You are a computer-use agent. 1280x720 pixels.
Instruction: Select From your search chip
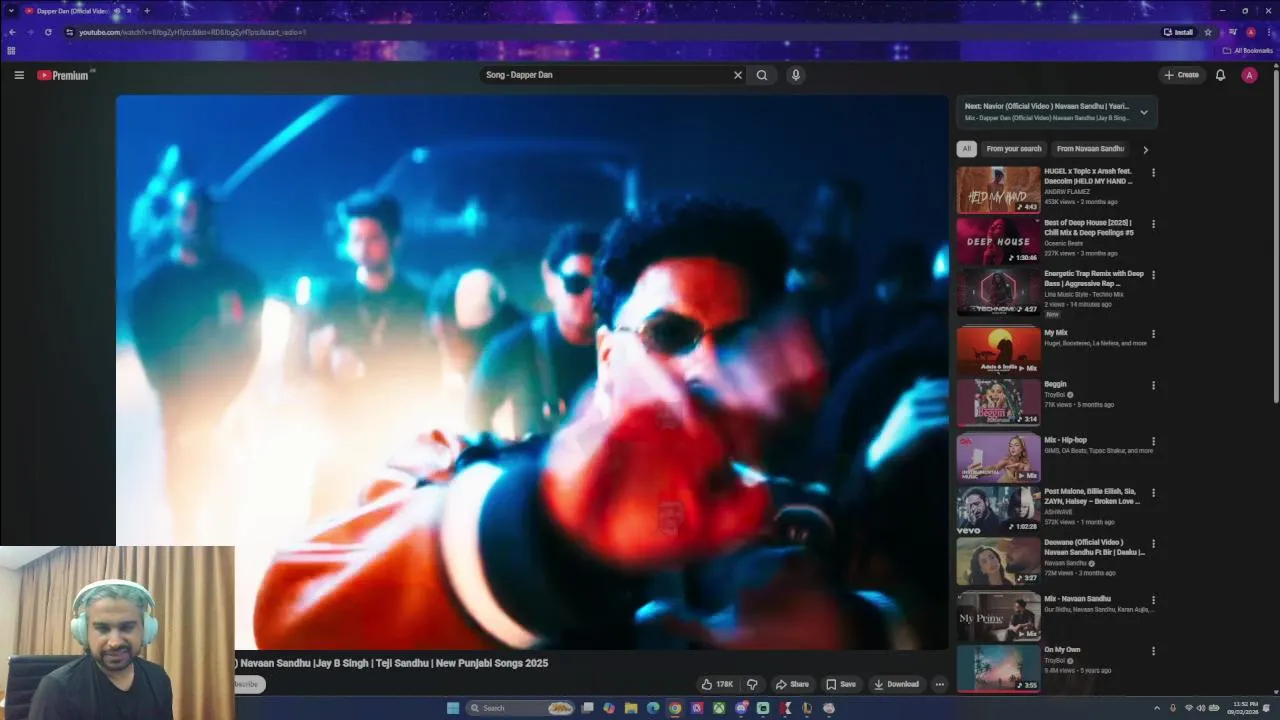[1013, 149]
